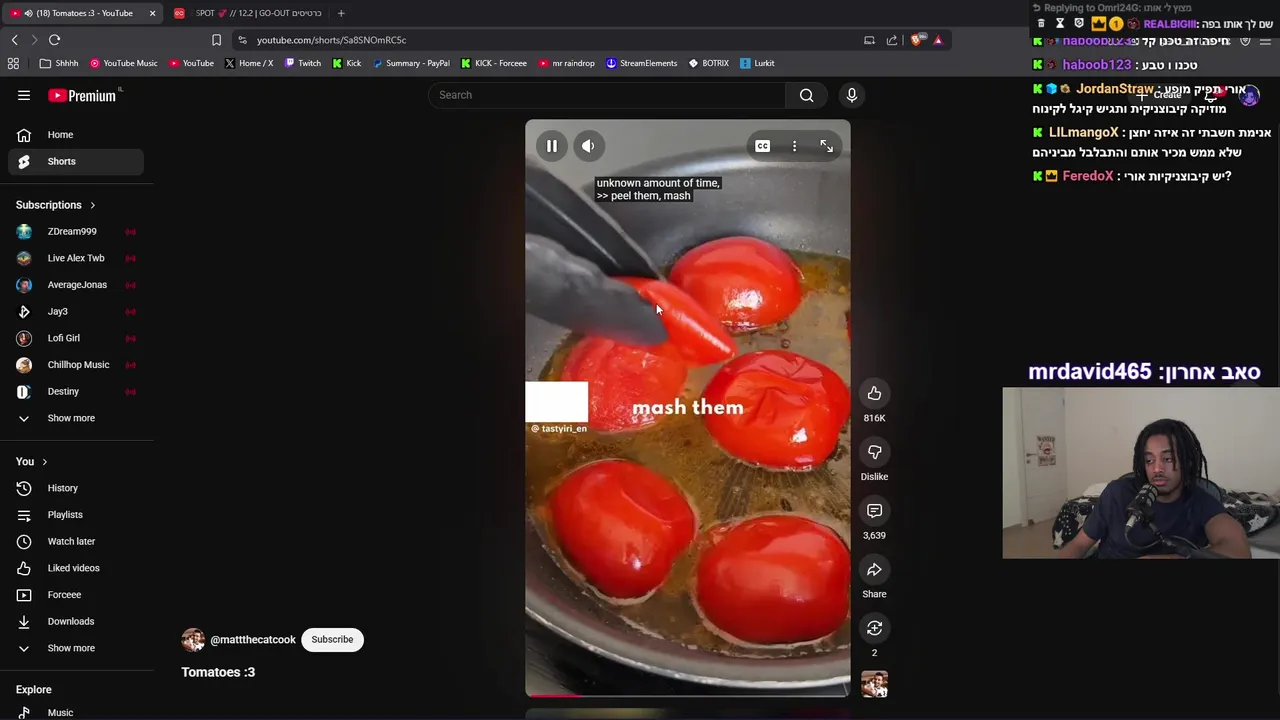Open the Destiny subscription
The width and height of the screenshot is (1280, 720).
point(76,391)
